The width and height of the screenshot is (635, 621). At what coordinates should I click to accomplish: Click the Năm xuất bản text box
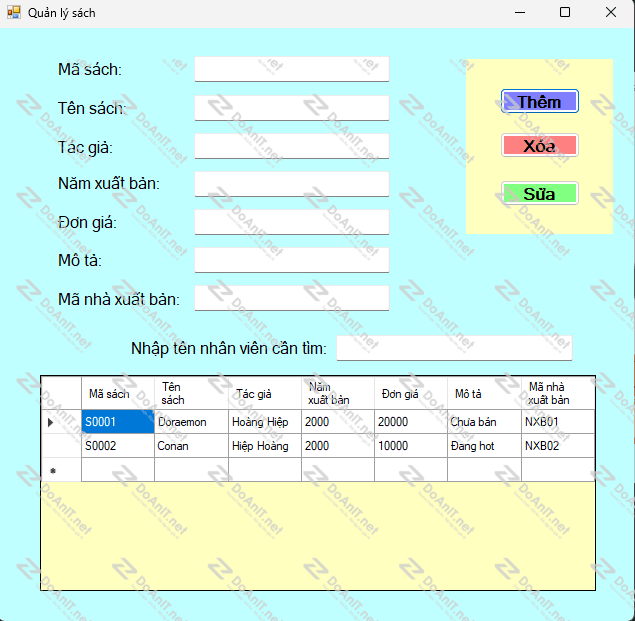click(x=291, y=184)
